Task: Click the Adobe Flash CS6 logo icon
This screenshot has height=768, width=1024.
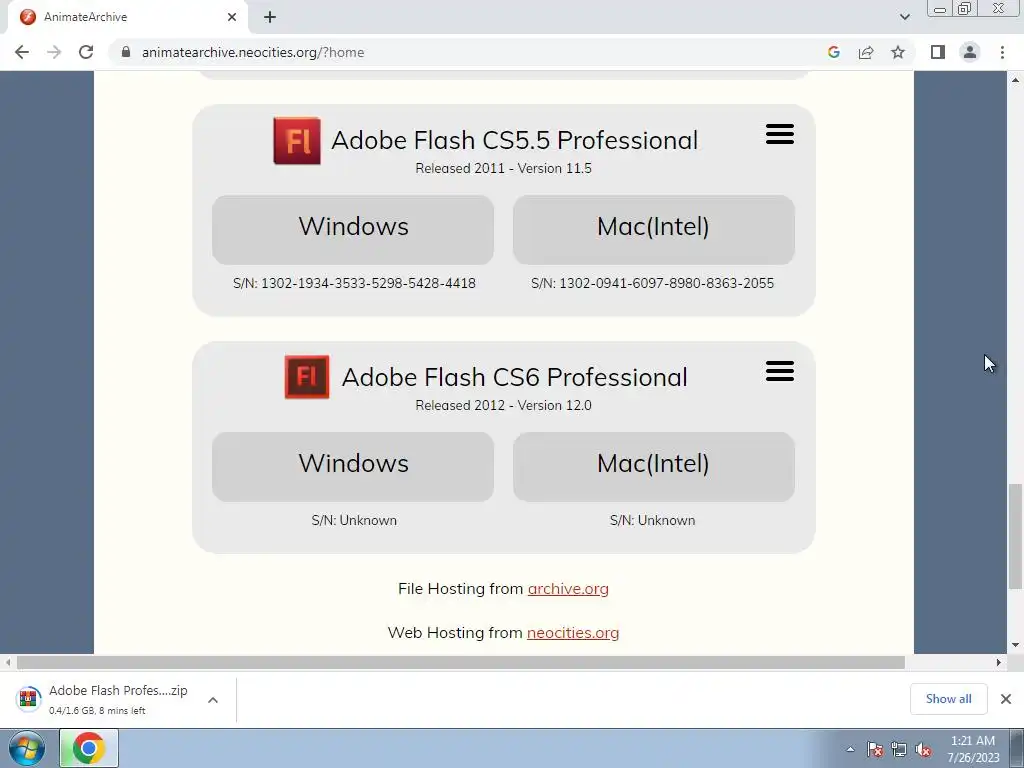Action: pos(307,377)
